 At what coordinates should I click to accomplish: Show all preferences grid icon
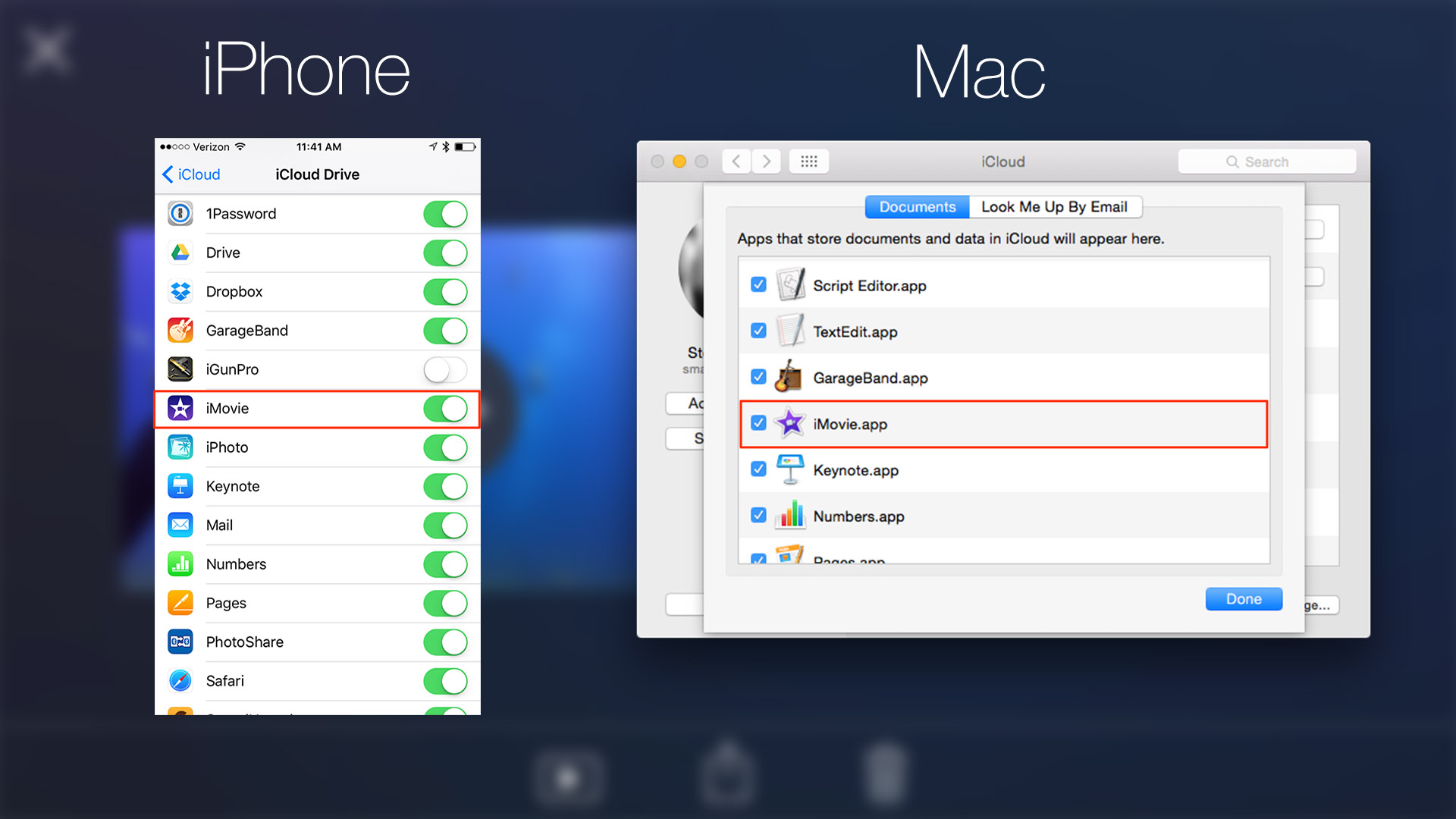(x=809, y=162)
